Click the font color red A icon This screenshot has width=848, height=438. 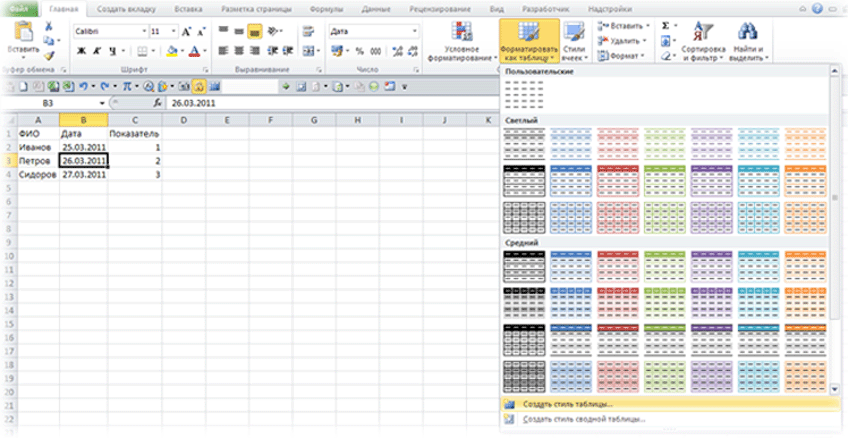pos(194,51)
